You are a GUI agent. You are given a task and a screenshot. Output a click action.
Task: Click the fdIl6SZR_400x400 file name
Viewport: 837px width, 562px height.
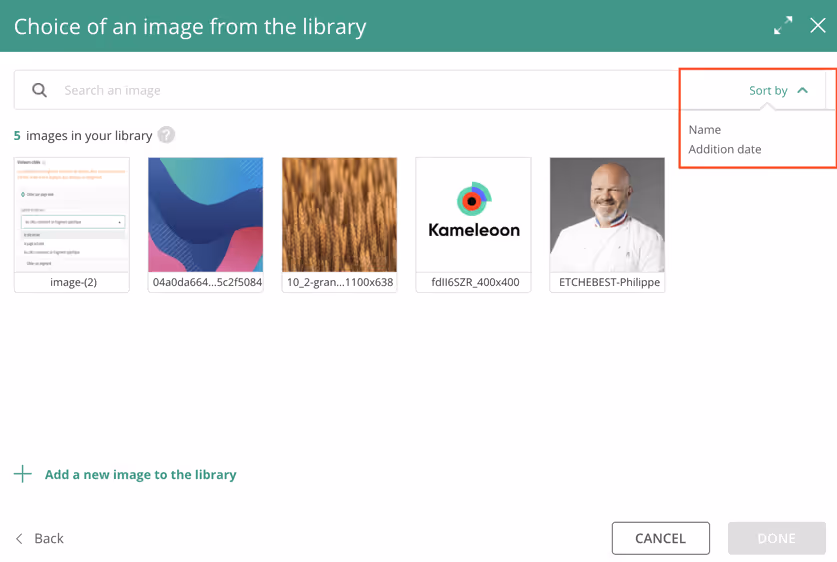point(475,282)
